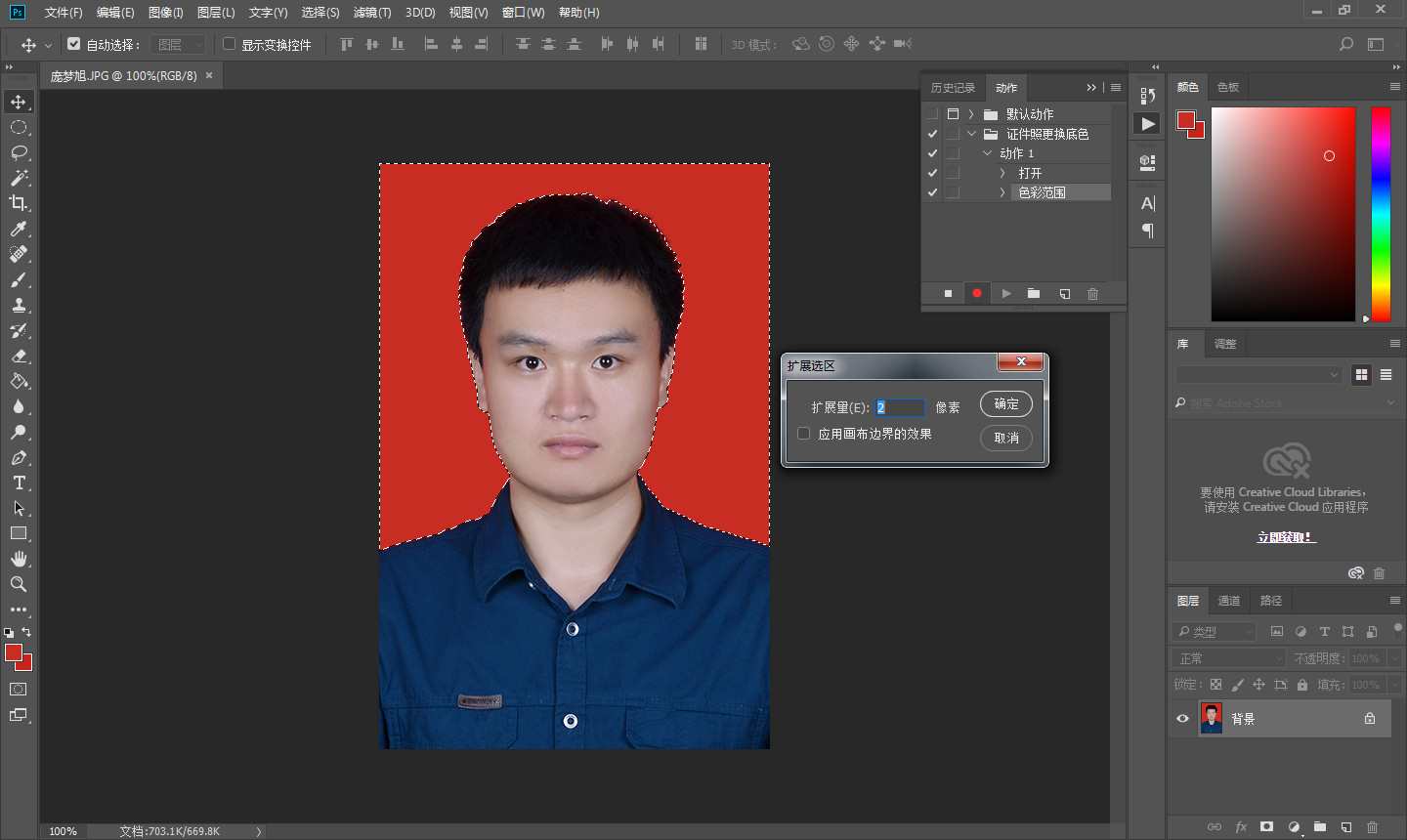
Task: Expand the 默认动作 action set
Action: (x=971, y=114)
